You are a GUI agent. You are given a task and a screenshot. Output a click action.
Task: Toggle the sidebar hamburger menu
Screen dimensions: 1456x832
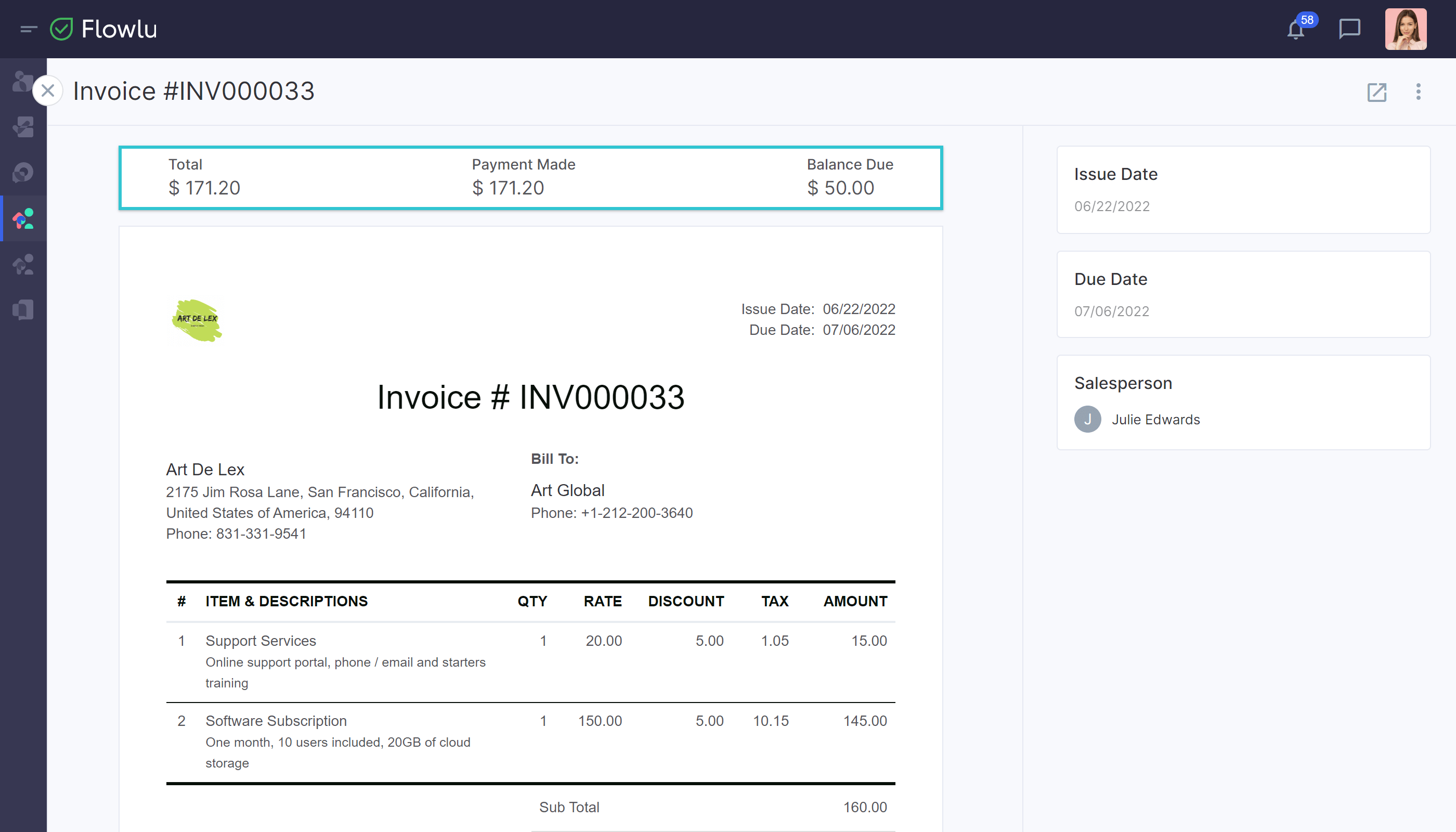(29, 29)
